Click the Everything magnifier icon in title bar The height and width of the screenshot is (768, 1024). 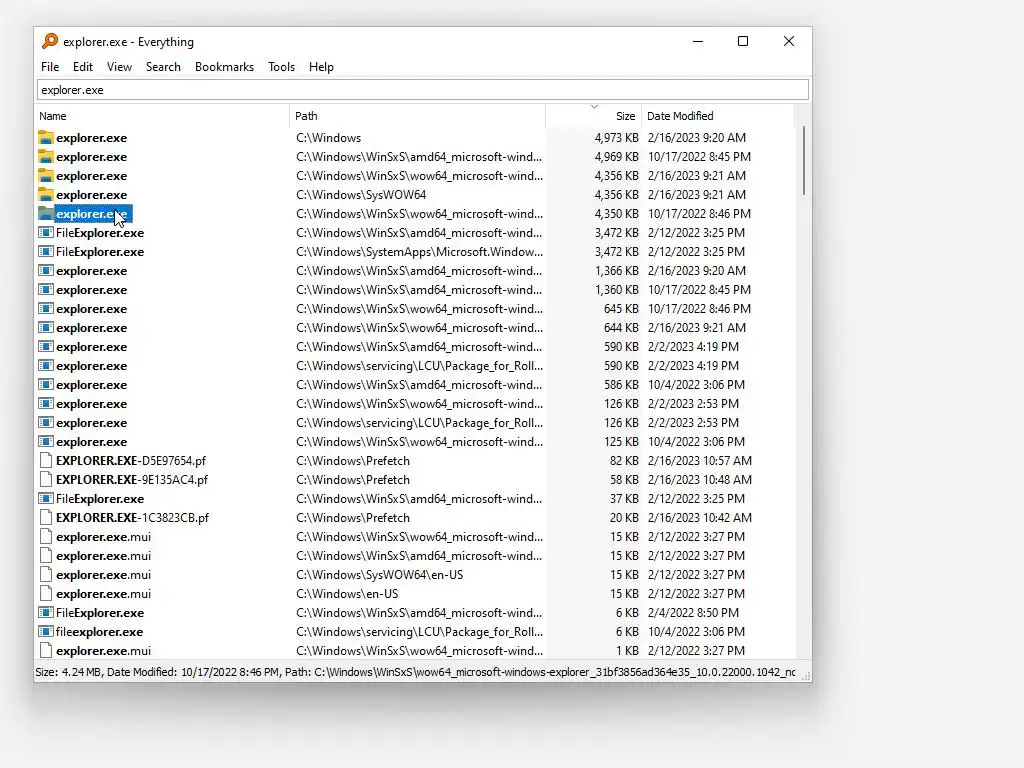click(50, 41)
